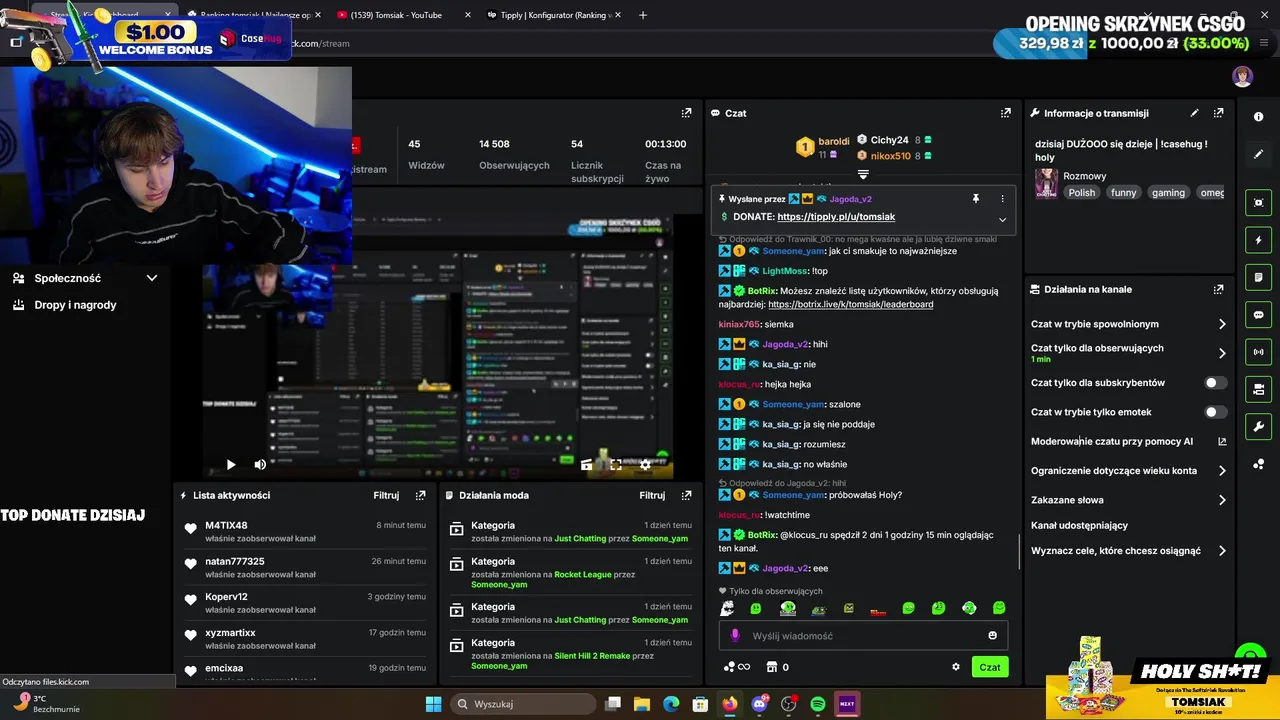Screen dimensions: 1280x720
Task: Click the wrench sidebar icon
Action: 1258,427
